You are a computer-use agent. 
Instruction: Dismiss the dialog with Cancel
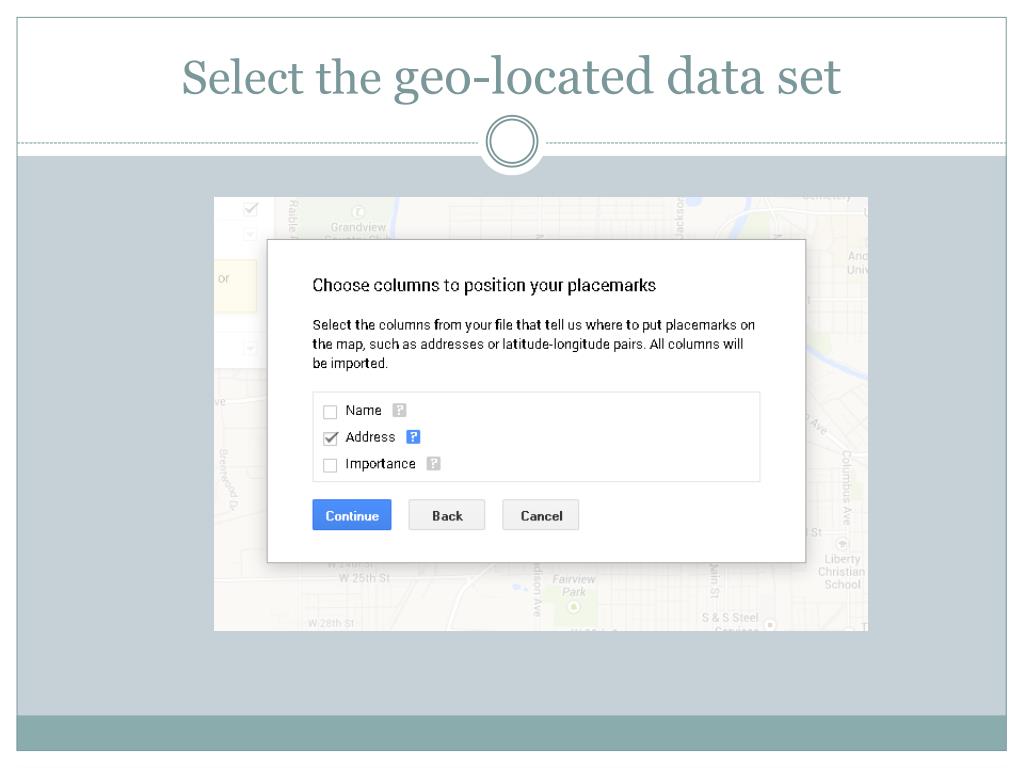(x=541, y=515)
